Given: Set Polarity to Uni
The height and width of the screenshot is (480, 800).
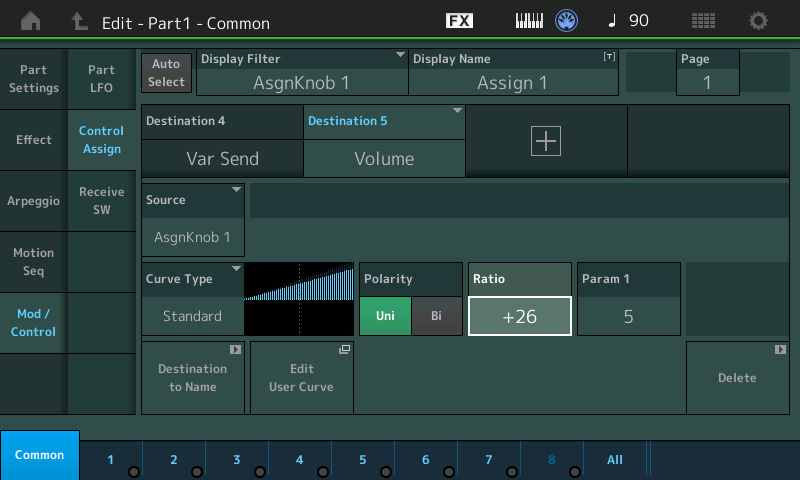Looking at the screenshot, I should (x=385, y=316).
